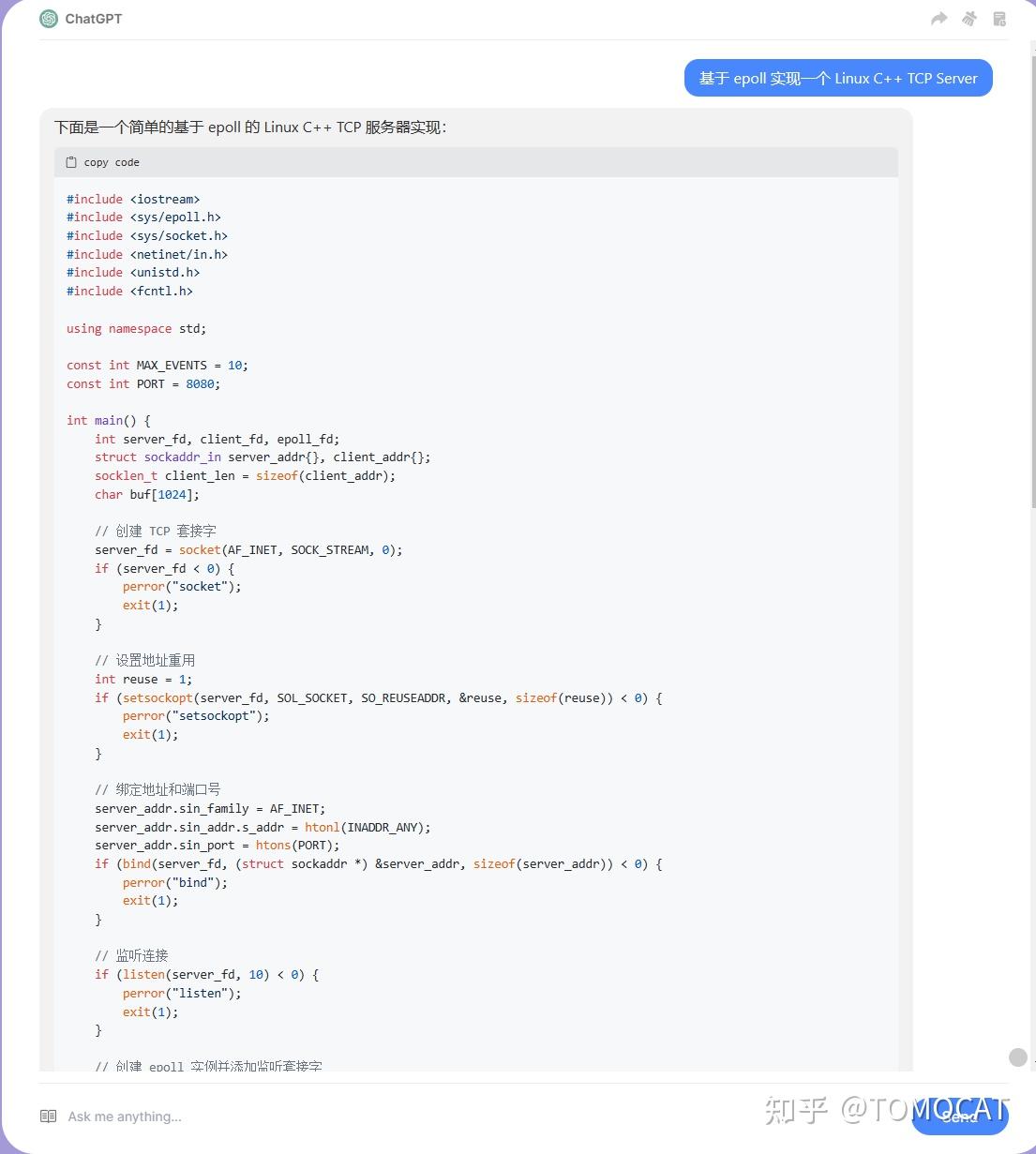Open the prompt library book icon
1036x1154 pixels.
[x=49, y=1116]
